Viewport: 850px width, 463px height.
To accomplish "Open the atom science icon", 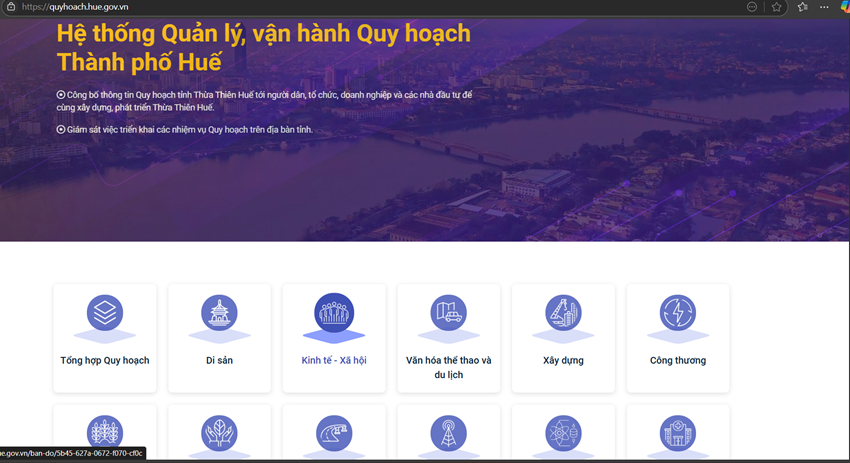I will (x=563, y=433).
